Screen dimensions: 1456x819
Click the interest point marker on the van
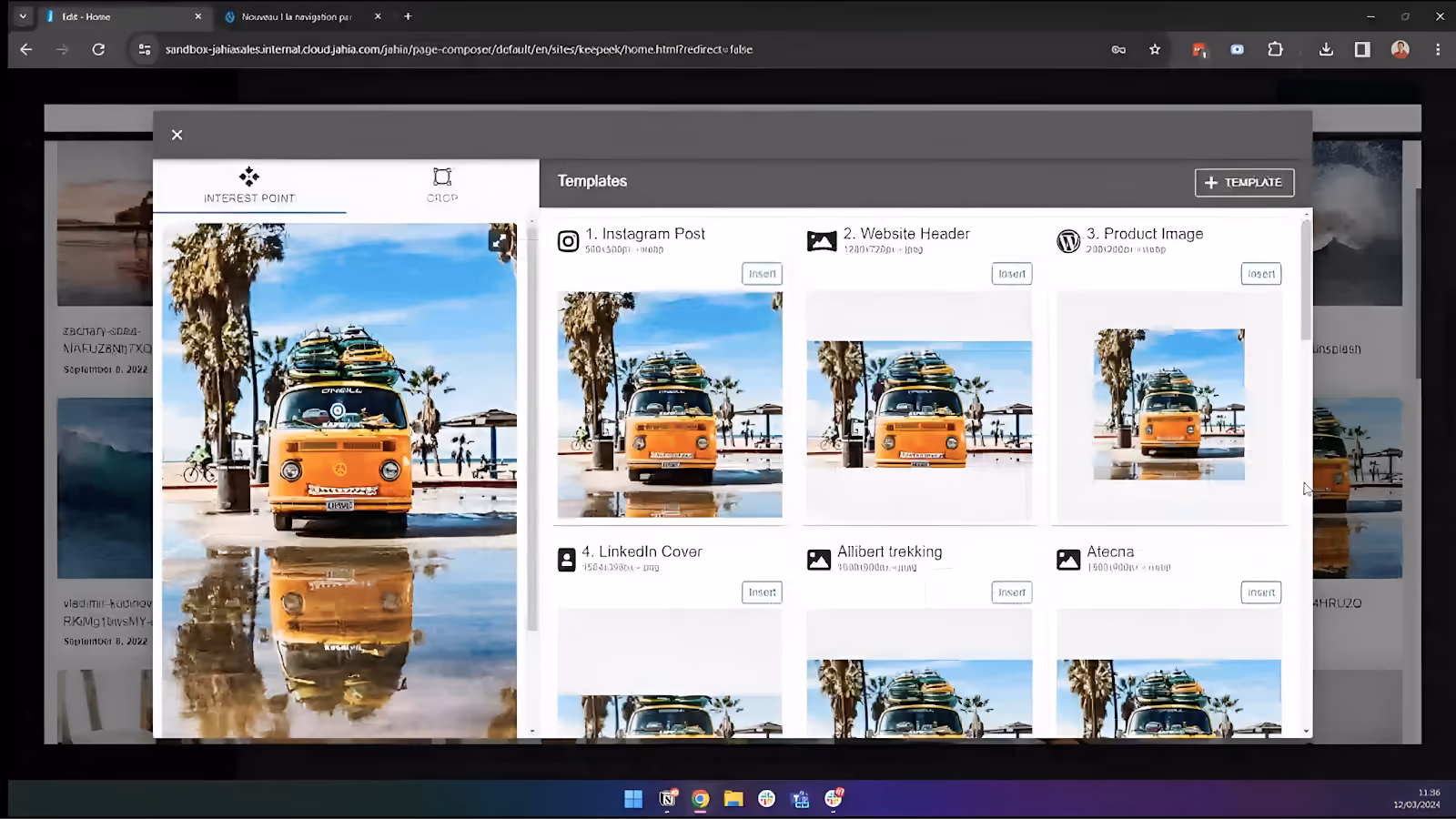tap(338, 410)
